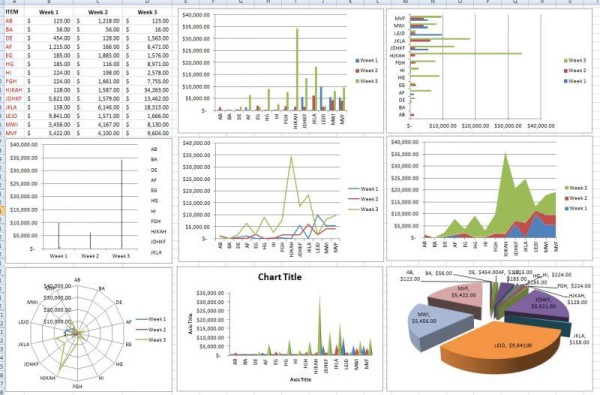This screenshot has width=600, height=395.
Task: Click Week 1 legend entry in line chart
Action: [x=364, y=189]
